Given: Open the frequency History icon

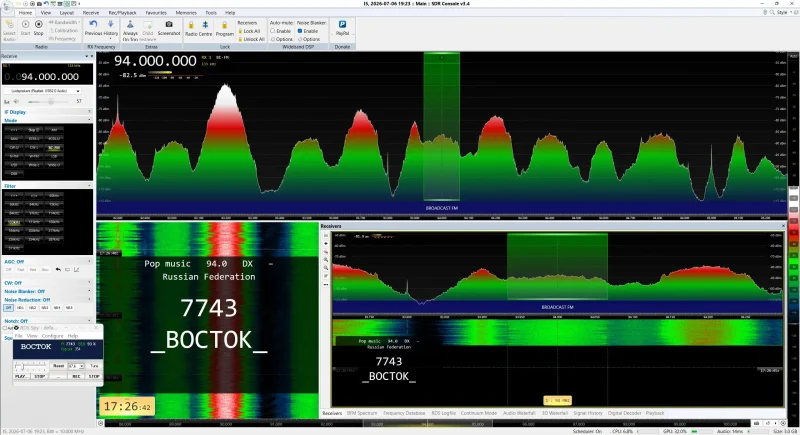Looking at the screenshot, I should (111, 24).
